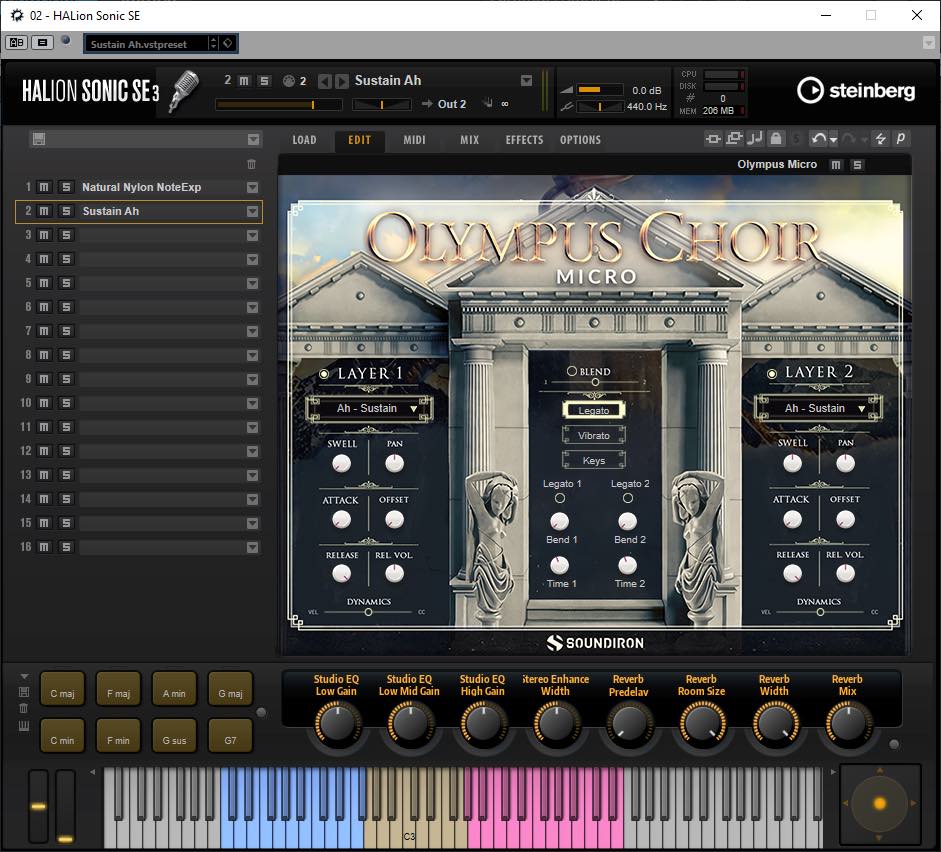The height and width of the screenshot is (852, 941).
Task: Switch to the MIX tab
Action: tap(469, 140)
